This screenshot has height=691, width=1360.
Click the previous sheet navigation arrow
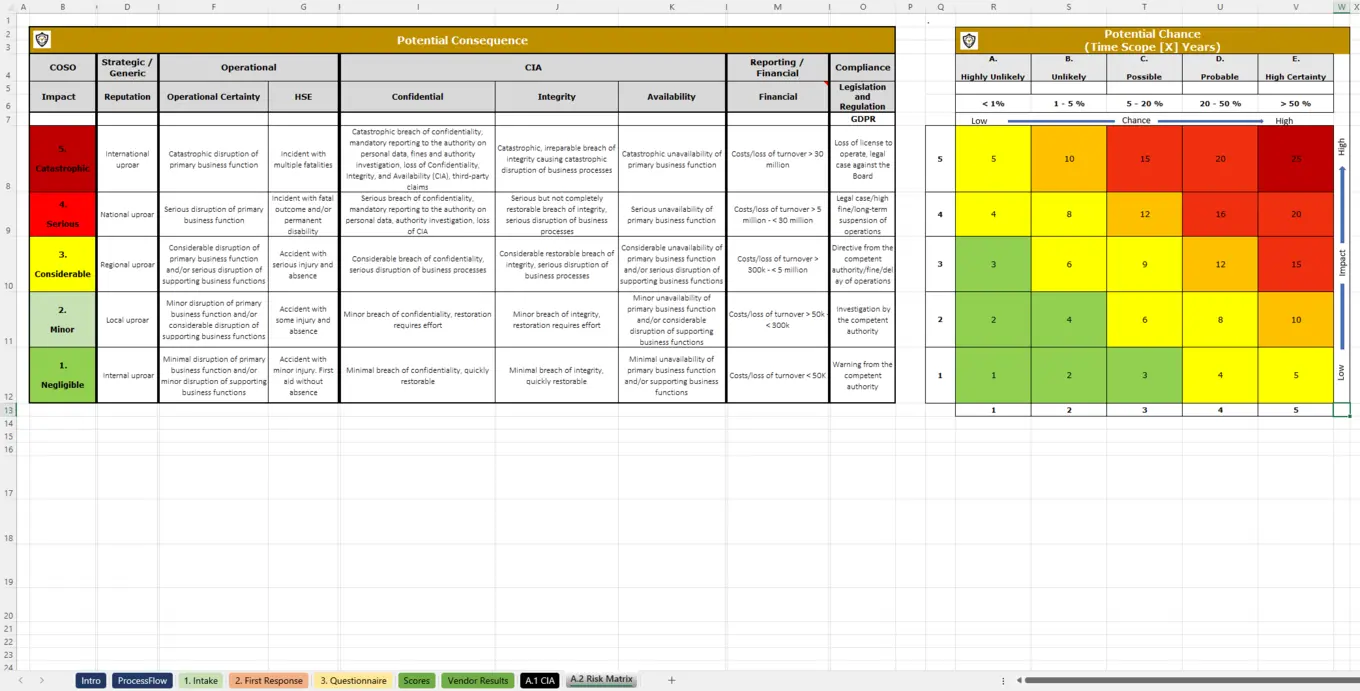[22, 680]
